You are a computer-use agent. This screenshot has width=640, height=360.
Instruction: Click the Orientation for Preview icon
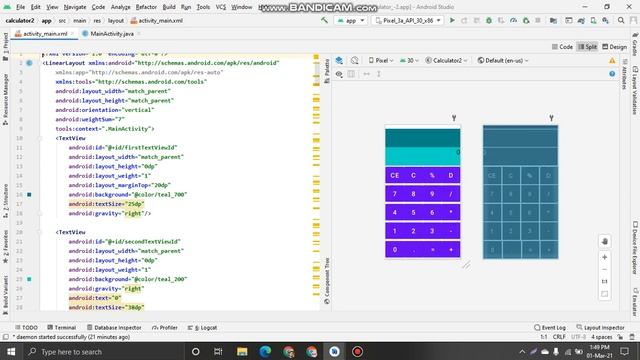354,60
